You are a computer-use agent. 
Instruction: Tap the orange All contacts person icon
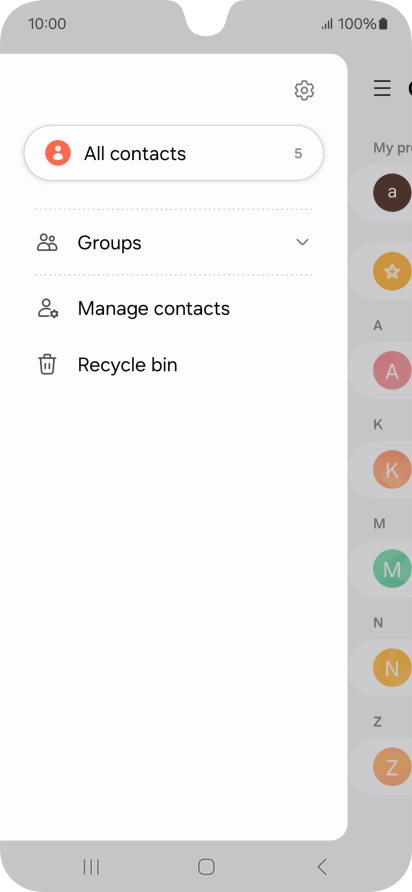[x=58, y=153]
